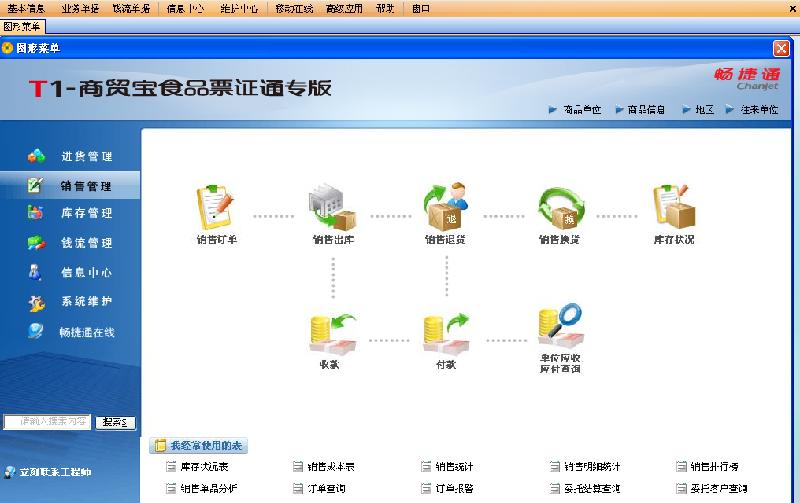Click the 我经常使用的表 header
Screen dimensions: 800x503
click(198, 445)
